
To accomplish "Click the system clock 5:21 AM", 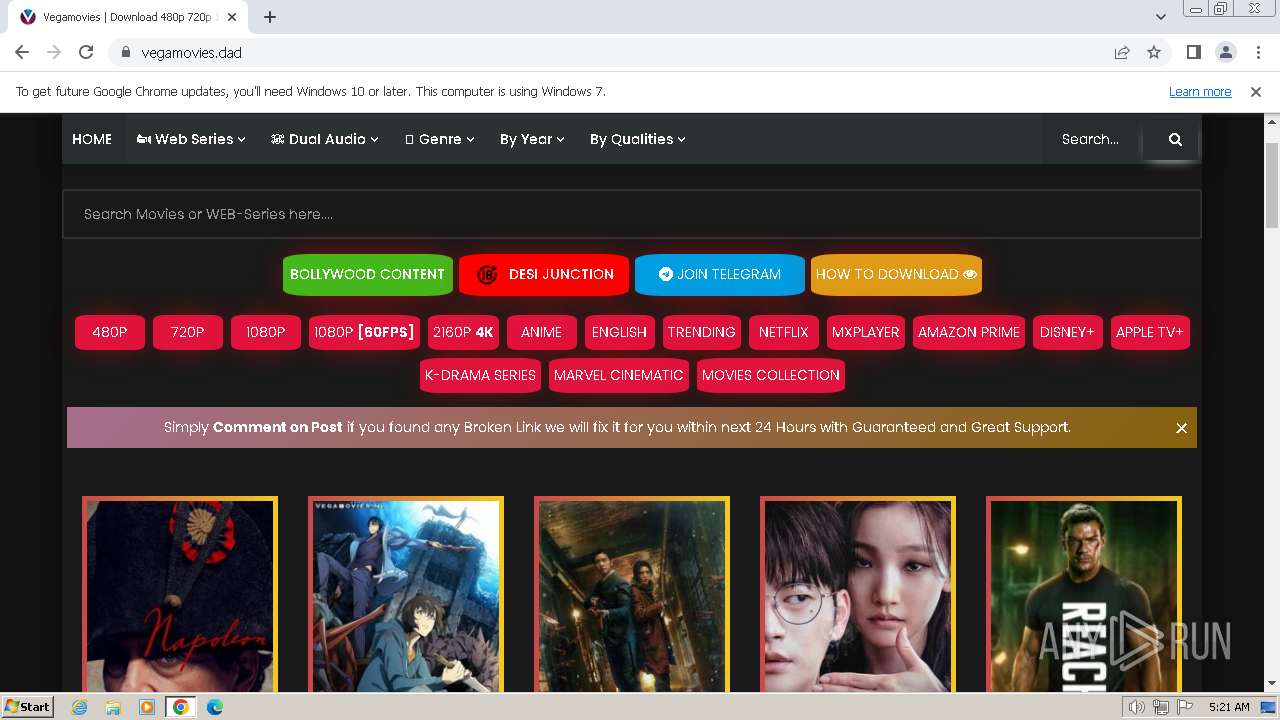I will 1229,707.
